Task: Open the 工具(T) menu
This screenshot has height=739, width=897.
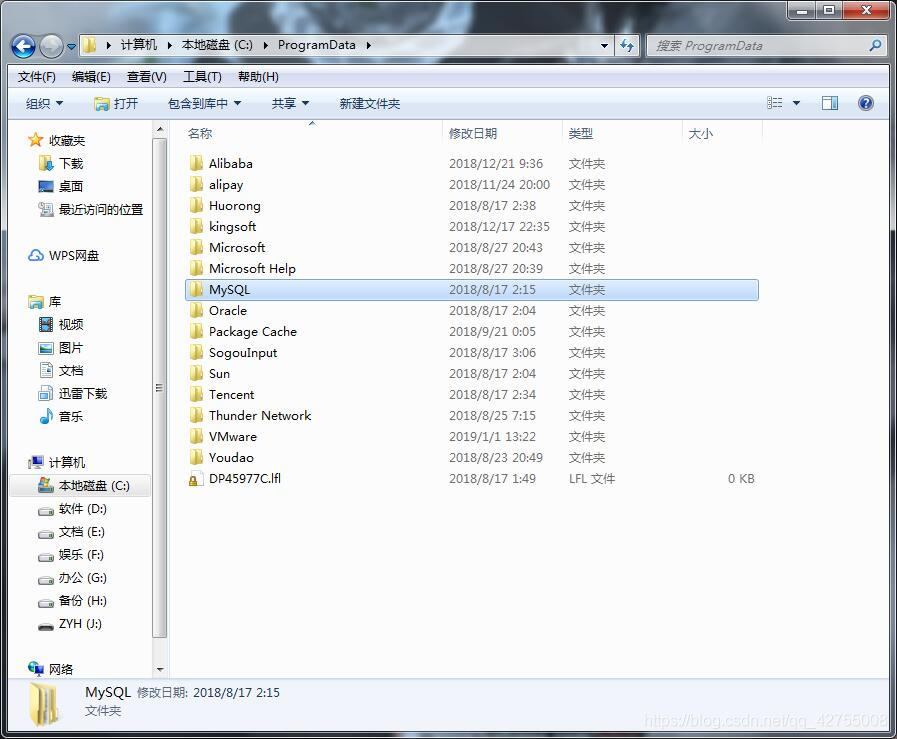Action: (202, 77)
